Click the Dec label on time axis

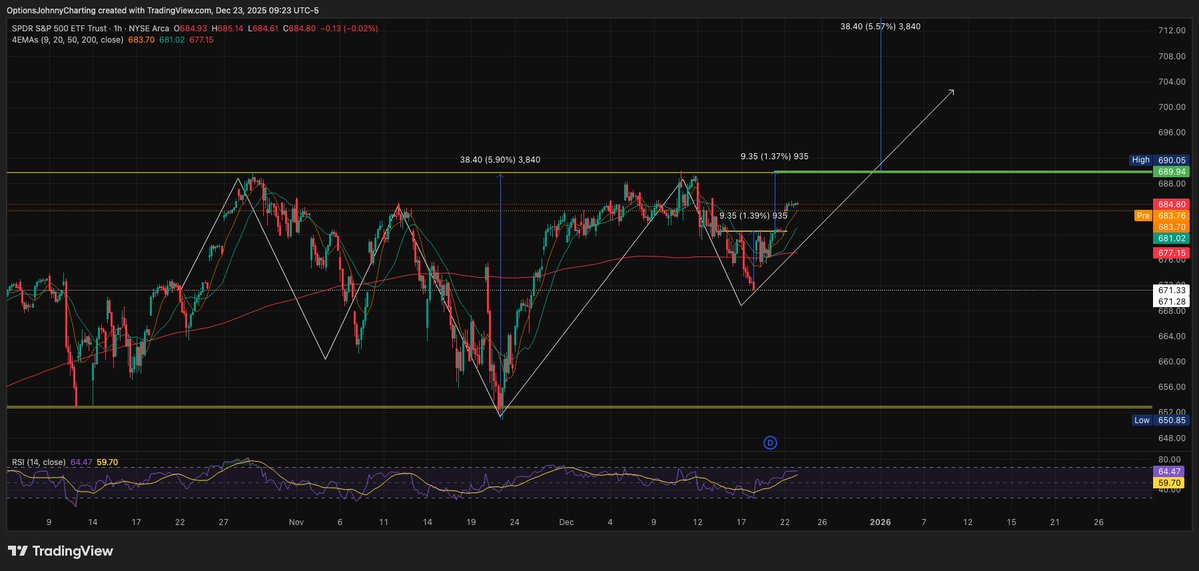pyautogui.click(x=566, y=522)
